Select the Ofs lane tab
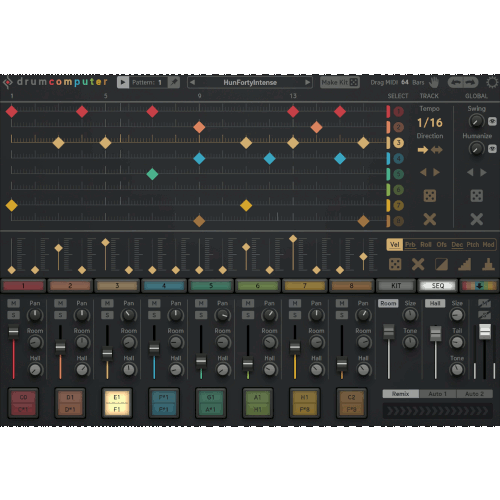This screenshot has height=500, width=500. point(441,245)
